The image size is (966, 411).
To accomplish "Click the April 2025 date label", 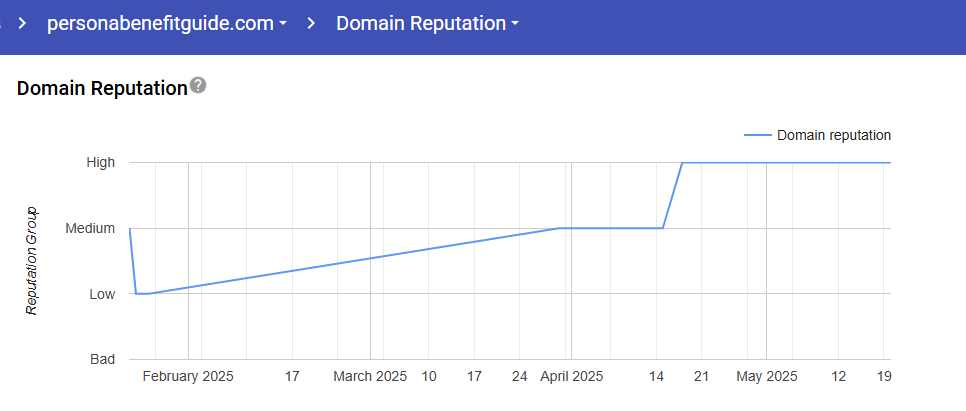I will point(572,377).
